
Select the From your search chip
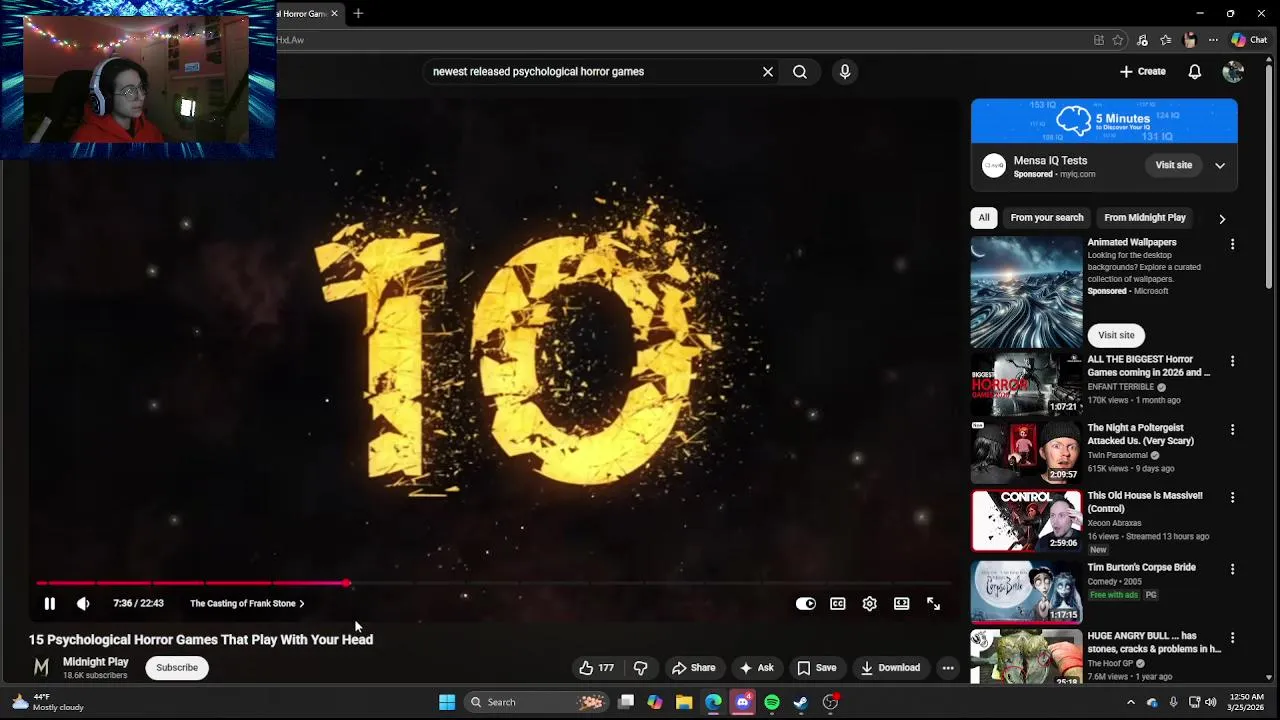click(x=1047, y=218)
